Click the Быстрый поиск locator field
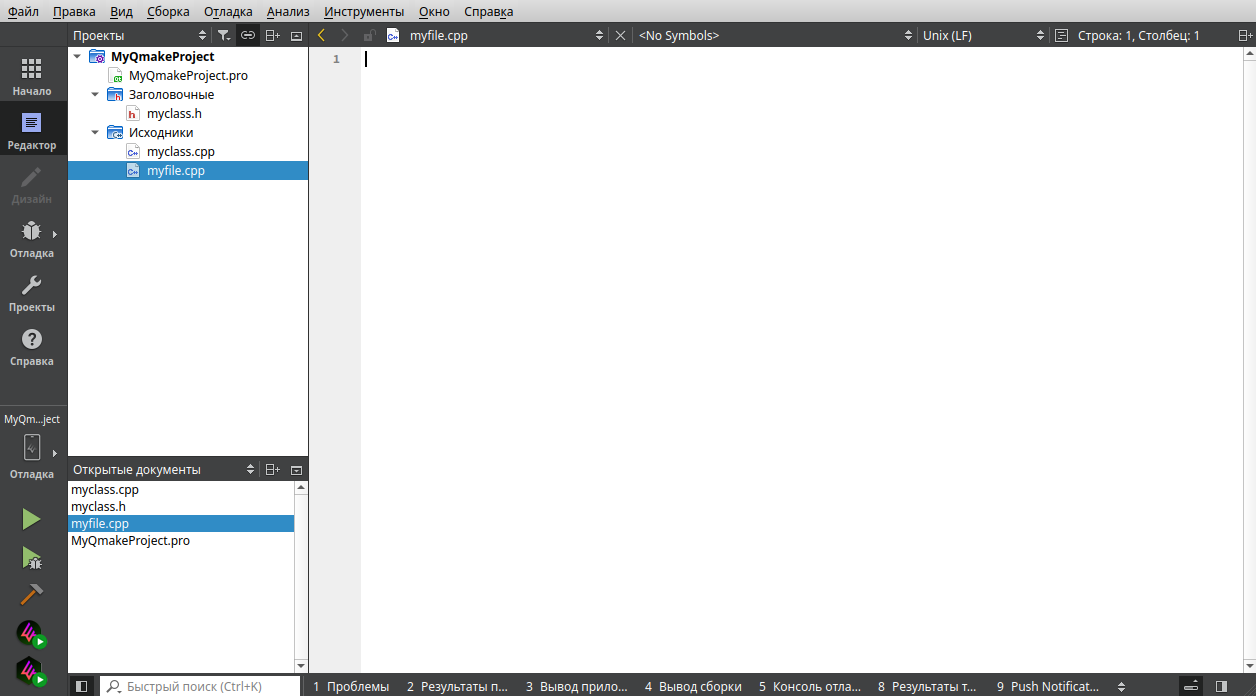The height and width of the screenshot is (696, 1256). point(202,686)
